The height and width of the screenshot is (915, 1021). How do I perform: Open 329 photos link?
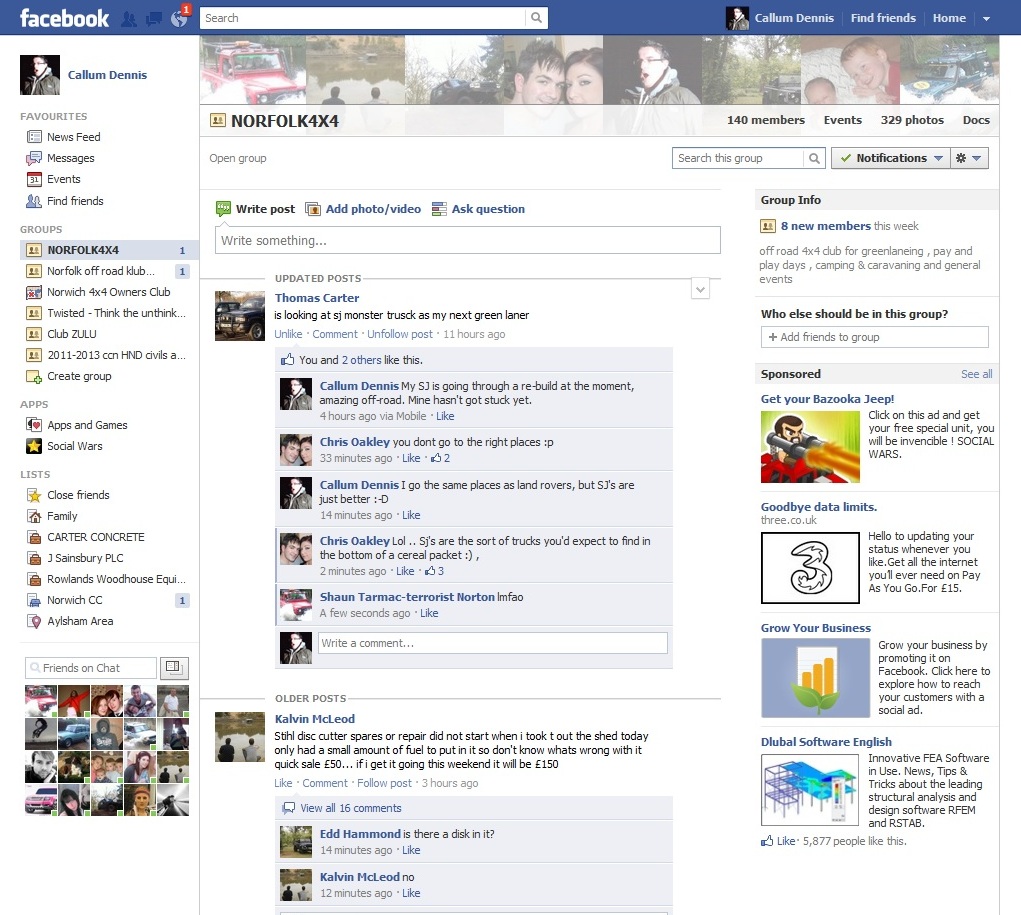click(x=912, y=120)
